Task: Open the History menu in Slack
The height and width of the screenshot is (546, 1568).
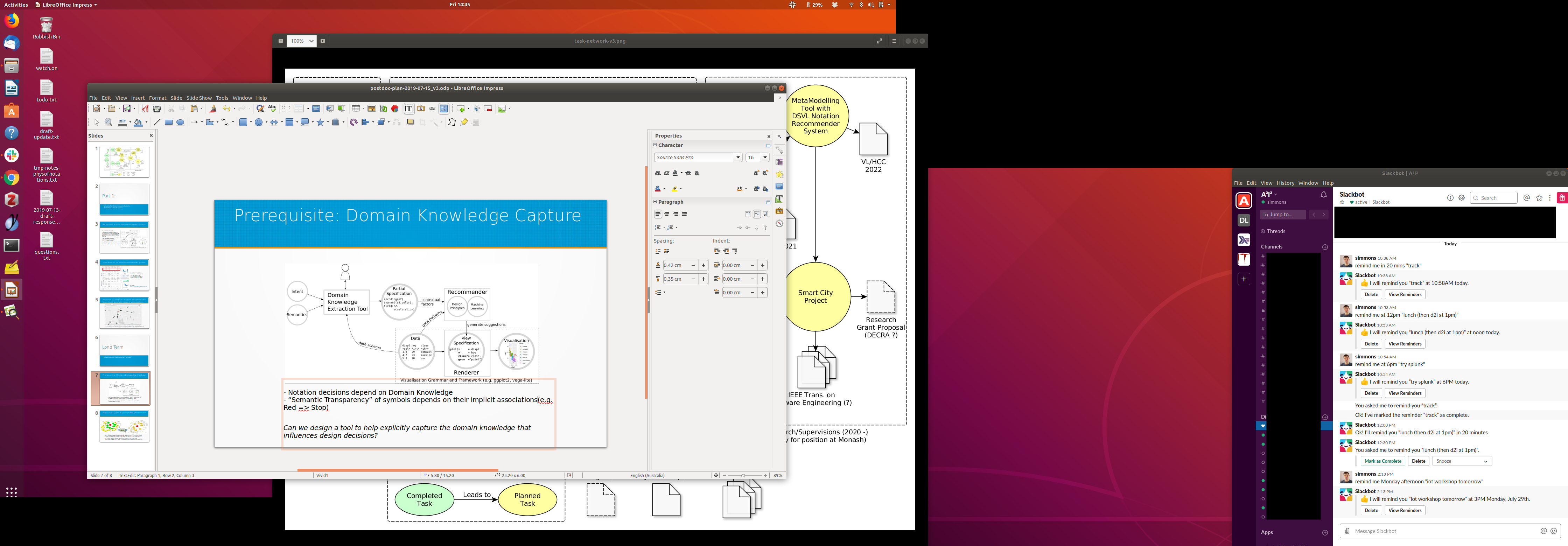Action: point(1285,183)
